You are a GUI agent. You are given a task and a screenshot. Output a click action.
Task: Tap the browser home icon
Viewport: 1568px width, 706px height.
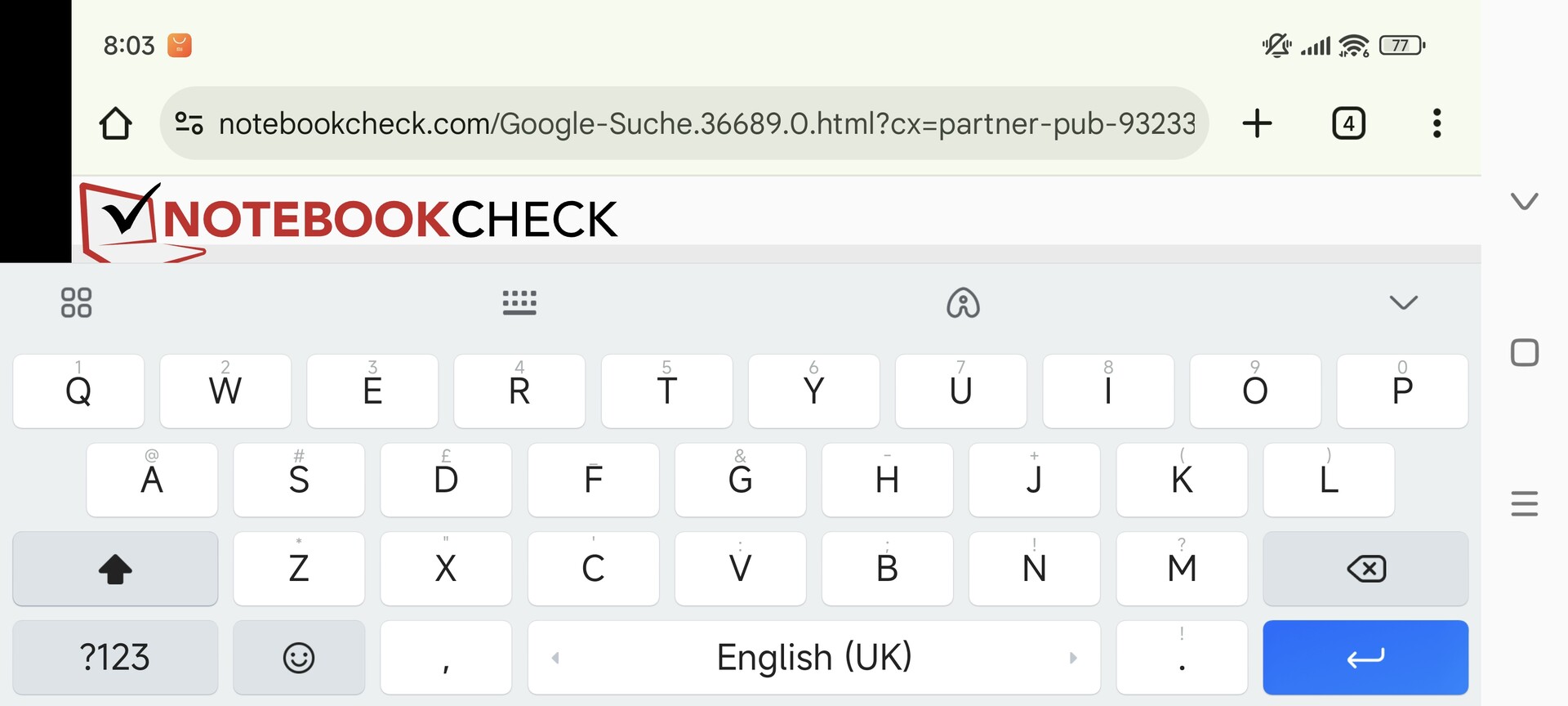point(115,124)
